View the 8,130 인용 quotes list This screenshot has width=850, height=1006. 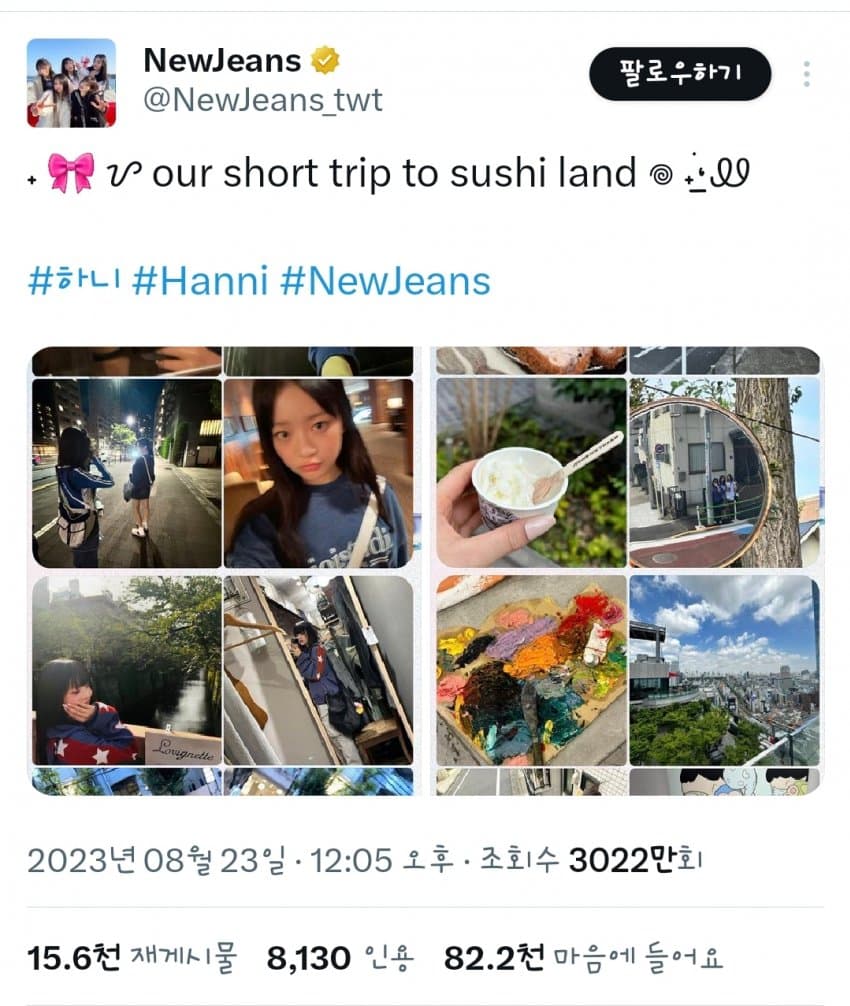coord(341,957)
